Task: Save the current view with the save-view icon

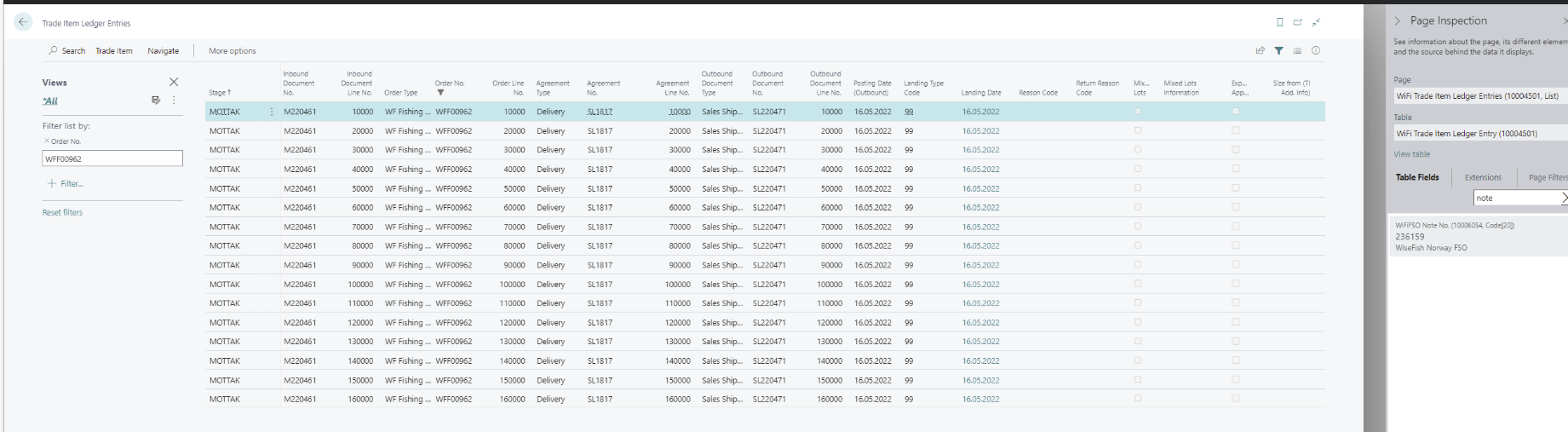Action: pos(156,101)
